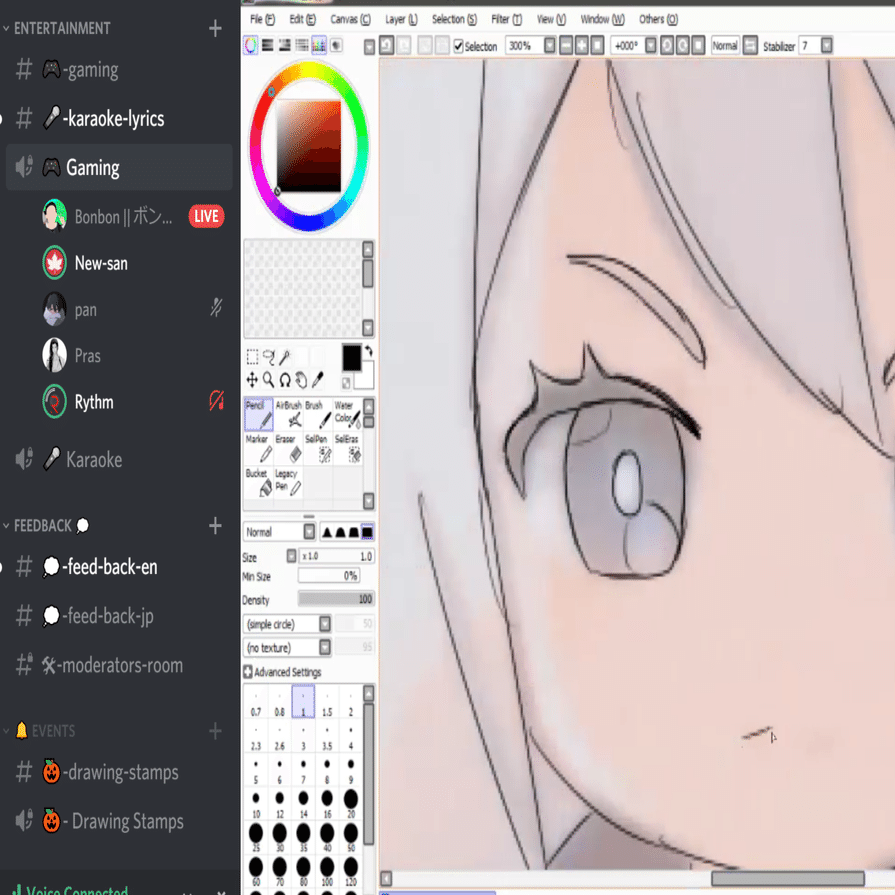
Task: Open the Layer menu
Action: pyautogui.click(x=401, y=19)
